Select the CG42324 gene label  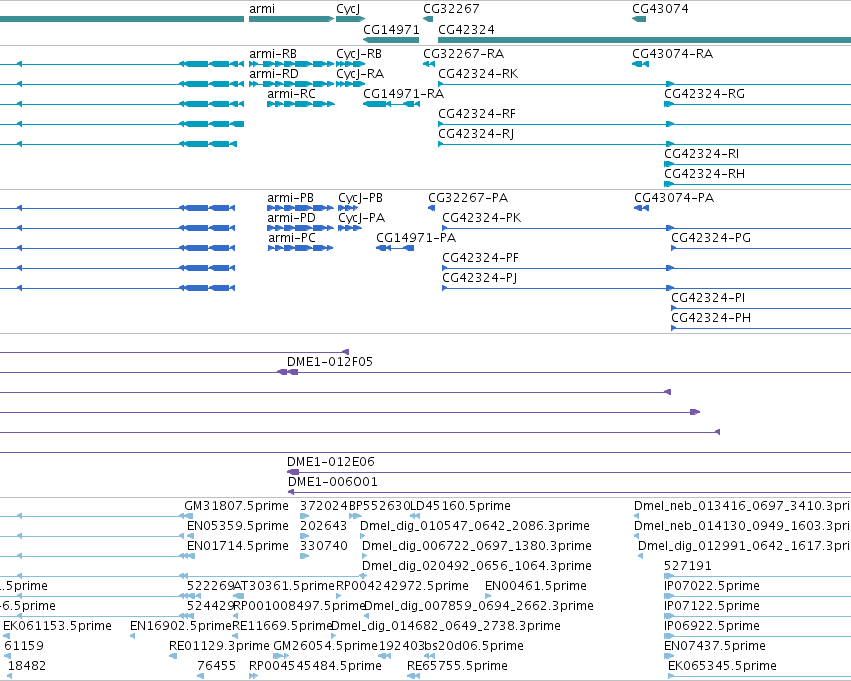click(x=466, y=30)
